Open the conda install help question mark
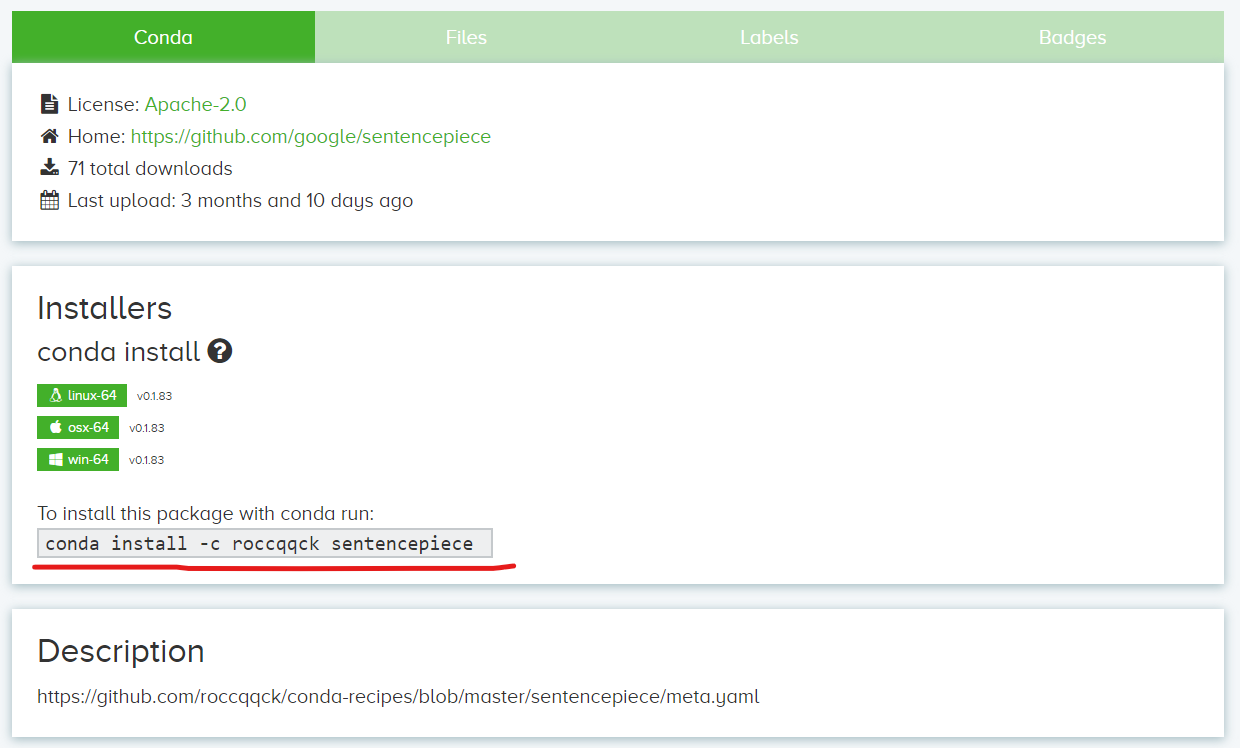 point(219,351)
